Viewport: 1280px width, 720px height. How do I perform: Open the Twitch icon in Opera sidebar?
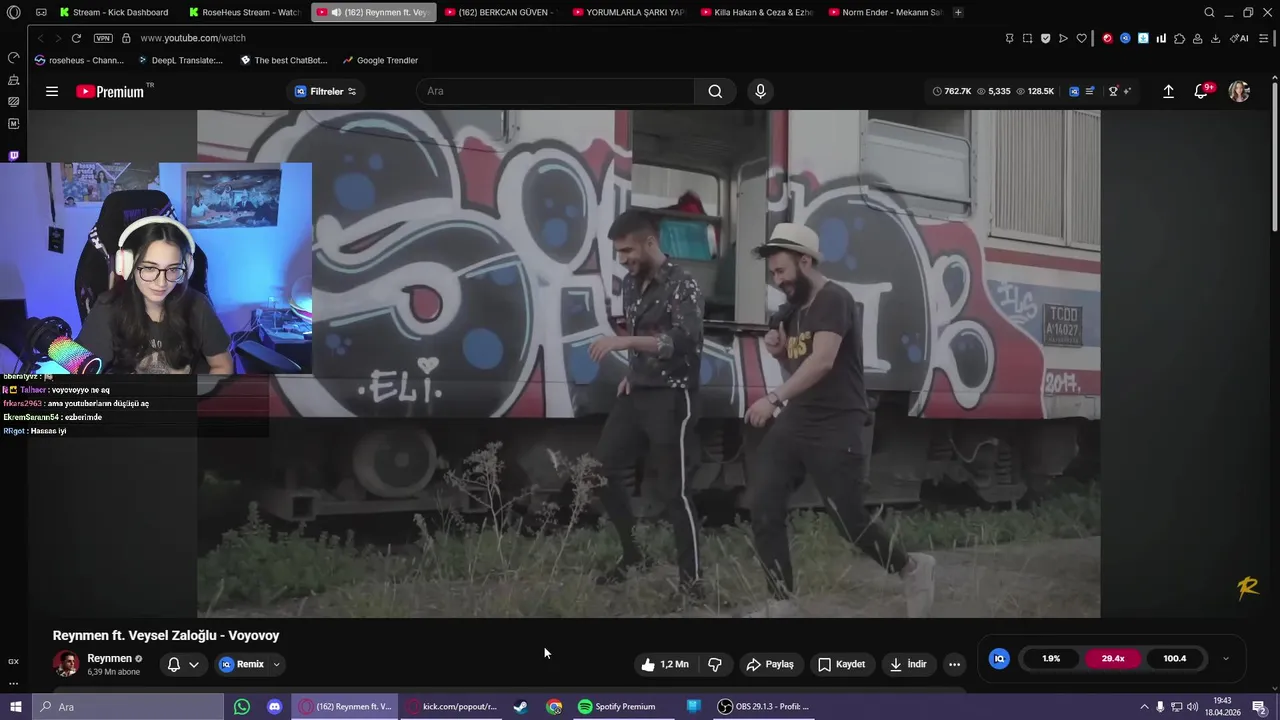point(13,156)
